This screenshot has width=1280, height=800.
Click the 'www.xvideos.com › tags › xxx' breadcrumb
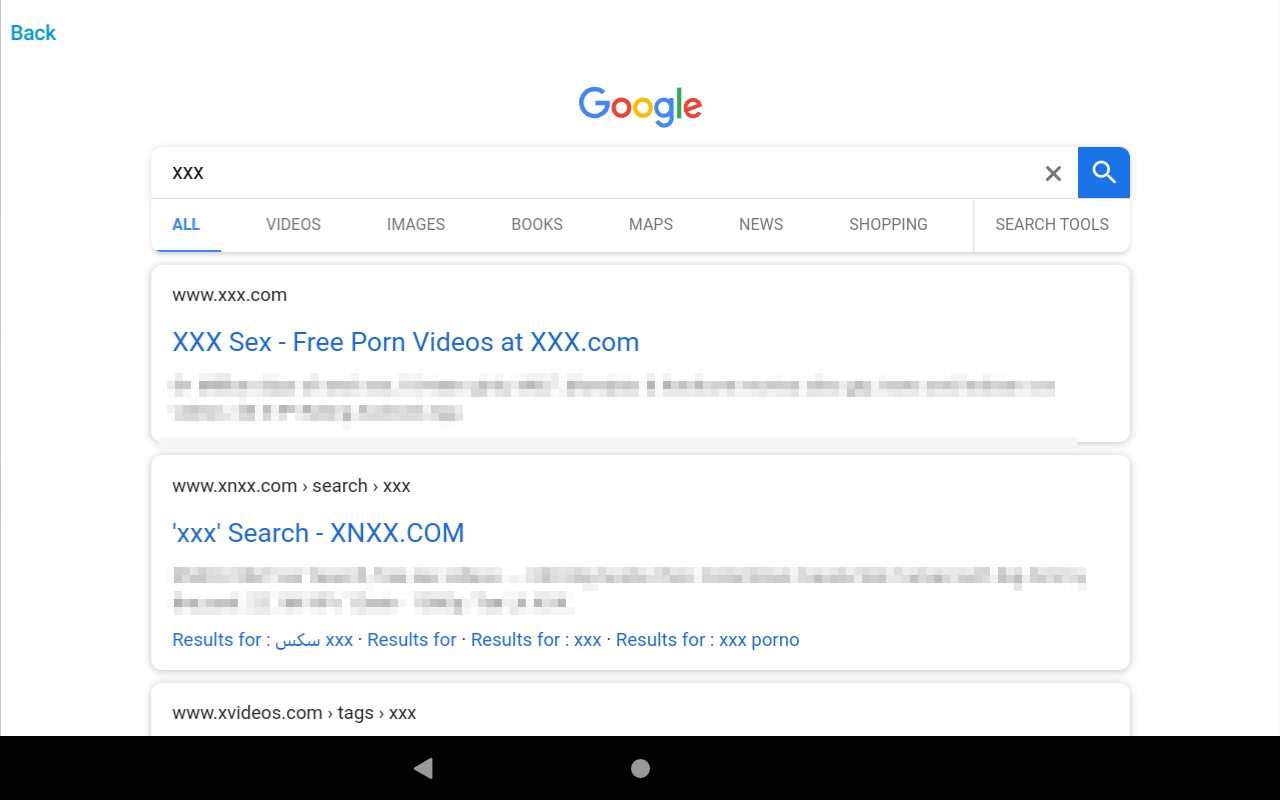tap(294, 713)
